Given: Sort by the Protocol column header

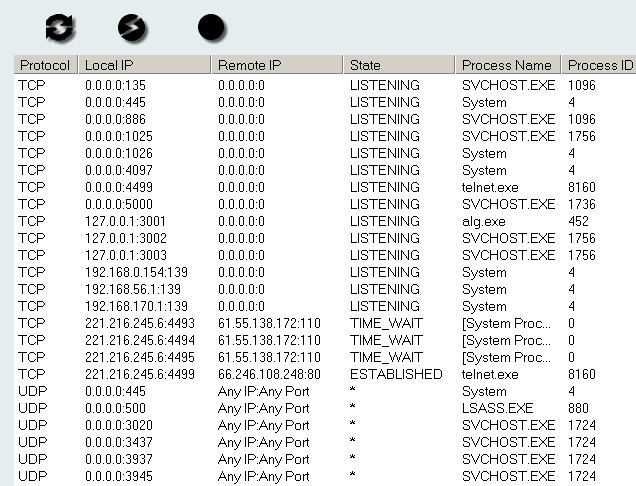Looking at the screenshot, I should (44, 65).
